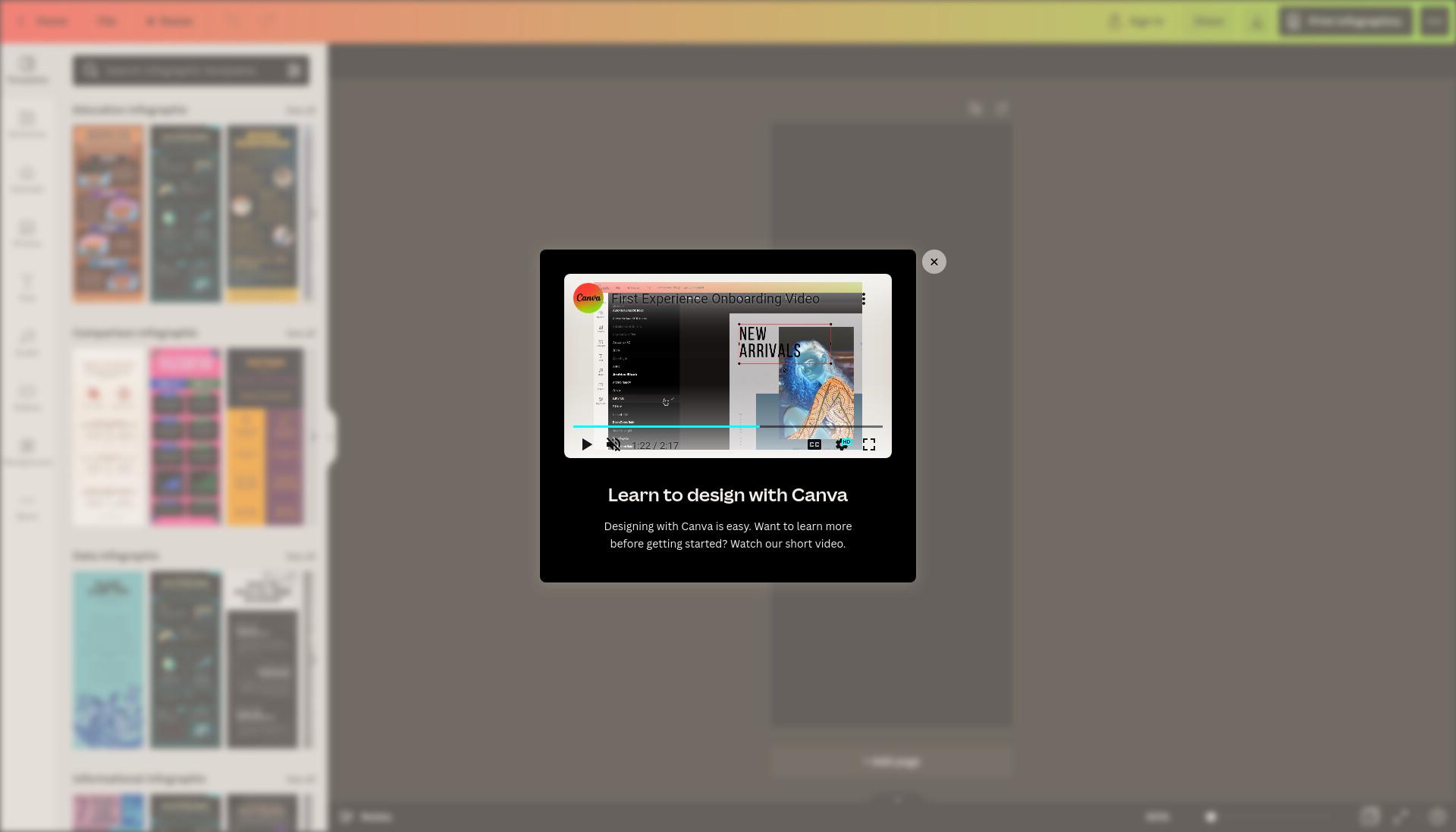See all Education infographic templates
This screenshot has width=1456, height=832.
300,111
